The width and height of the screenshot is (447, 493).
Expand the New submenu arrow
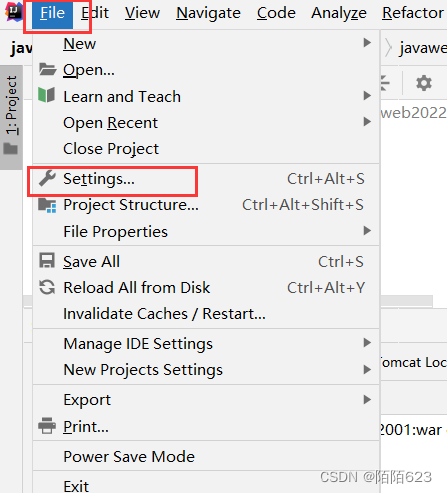coord(367,43)
